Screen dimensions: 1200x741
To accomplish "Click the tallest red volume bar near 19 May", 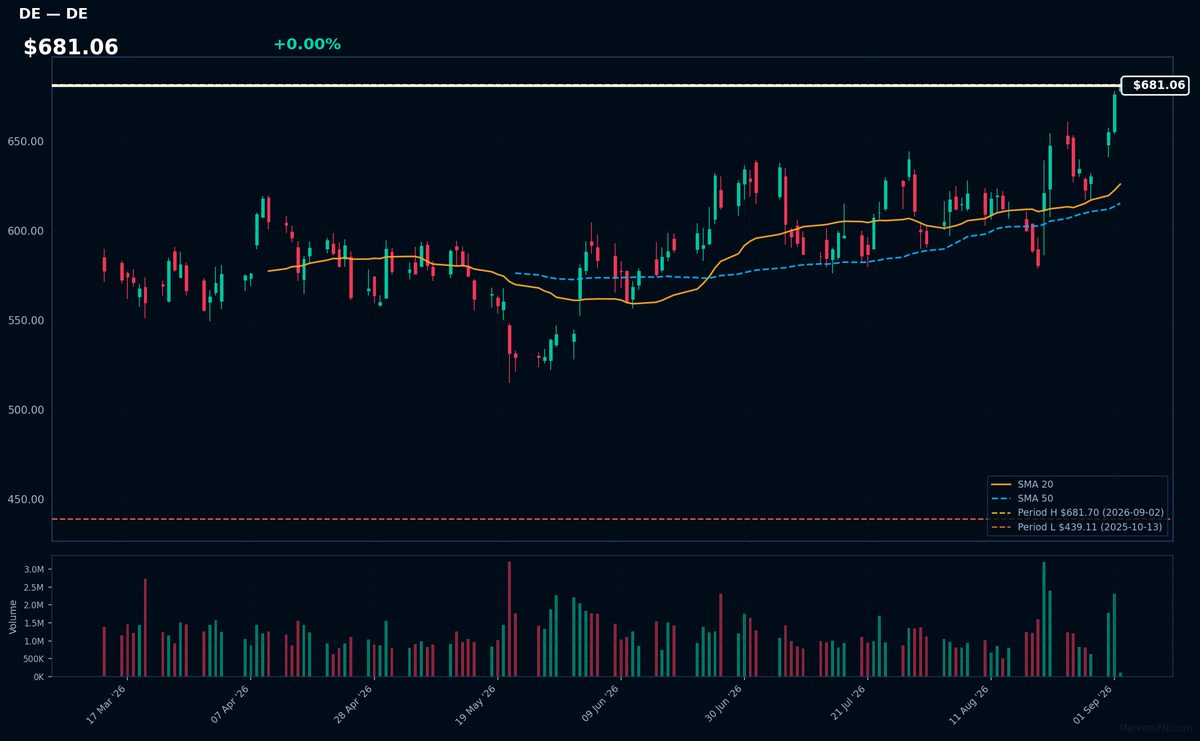I will tap(509, 619).
